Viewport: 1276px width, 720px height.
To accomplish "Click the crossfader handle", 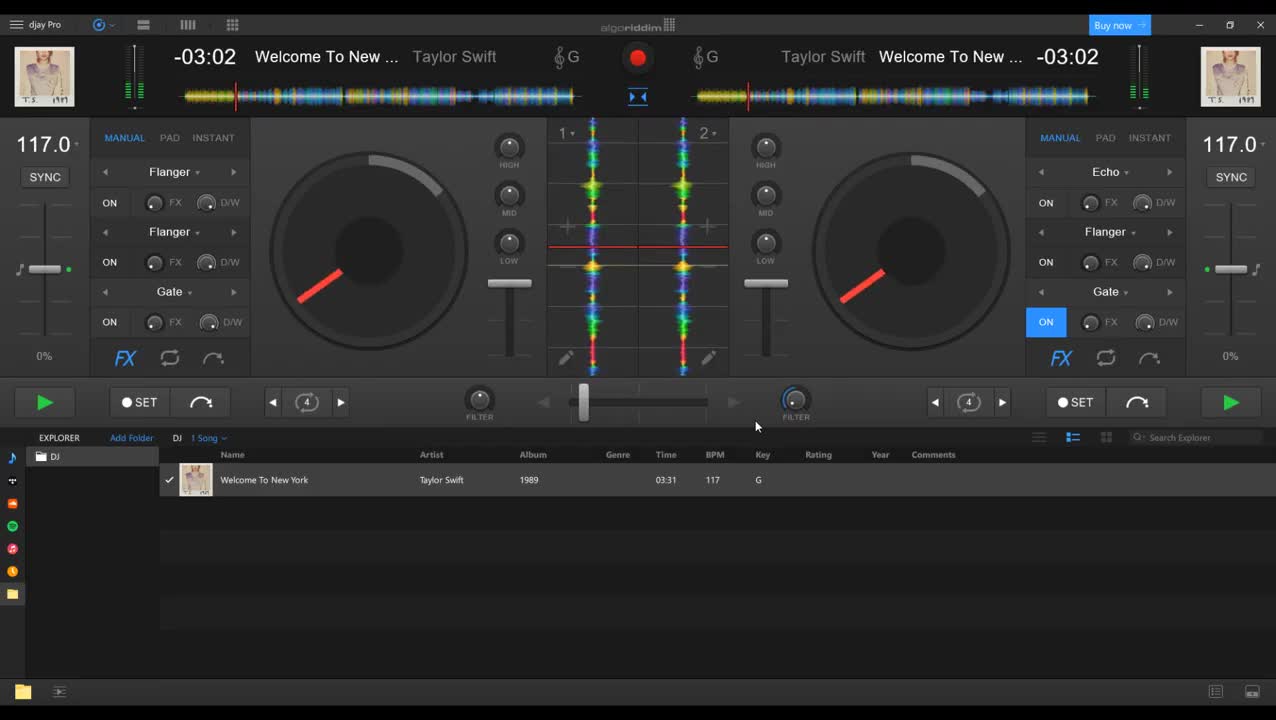I will click(583, 402).
